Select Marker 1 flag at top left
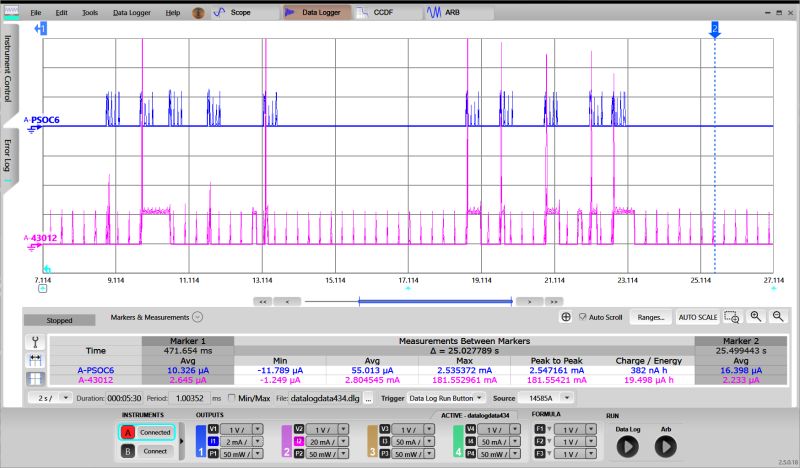The height and width of the screenshot is (468, 800). (41, 29)
